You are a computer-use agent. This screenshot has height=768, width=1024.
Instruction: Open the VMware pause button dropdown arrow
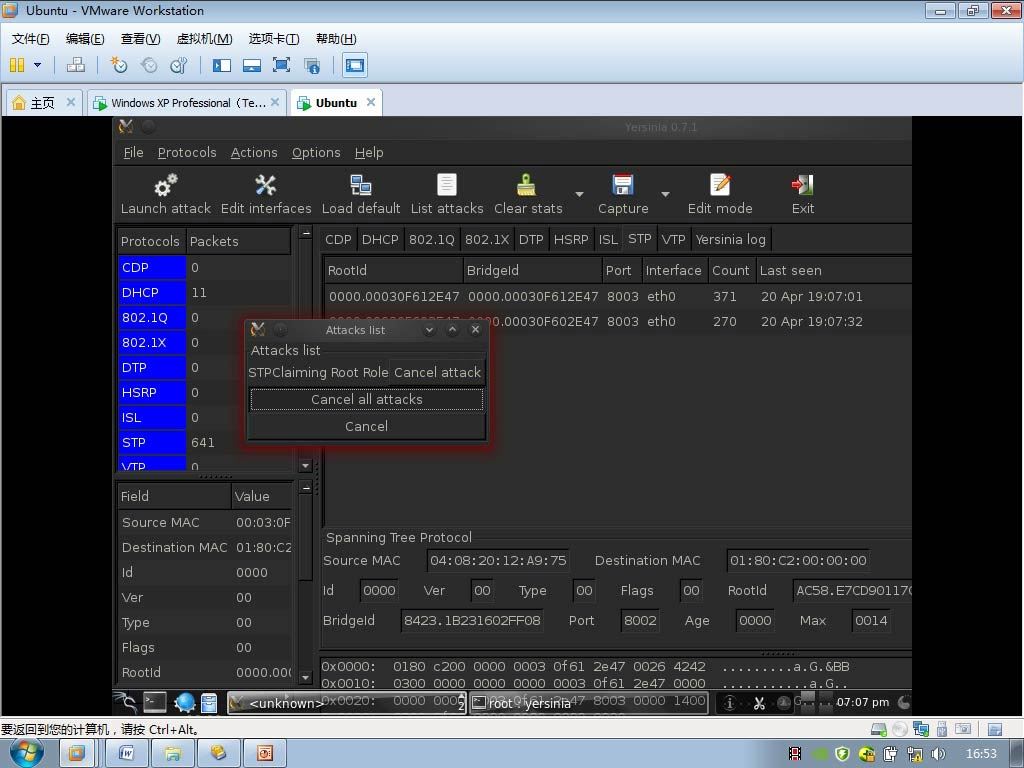[37, 65]
